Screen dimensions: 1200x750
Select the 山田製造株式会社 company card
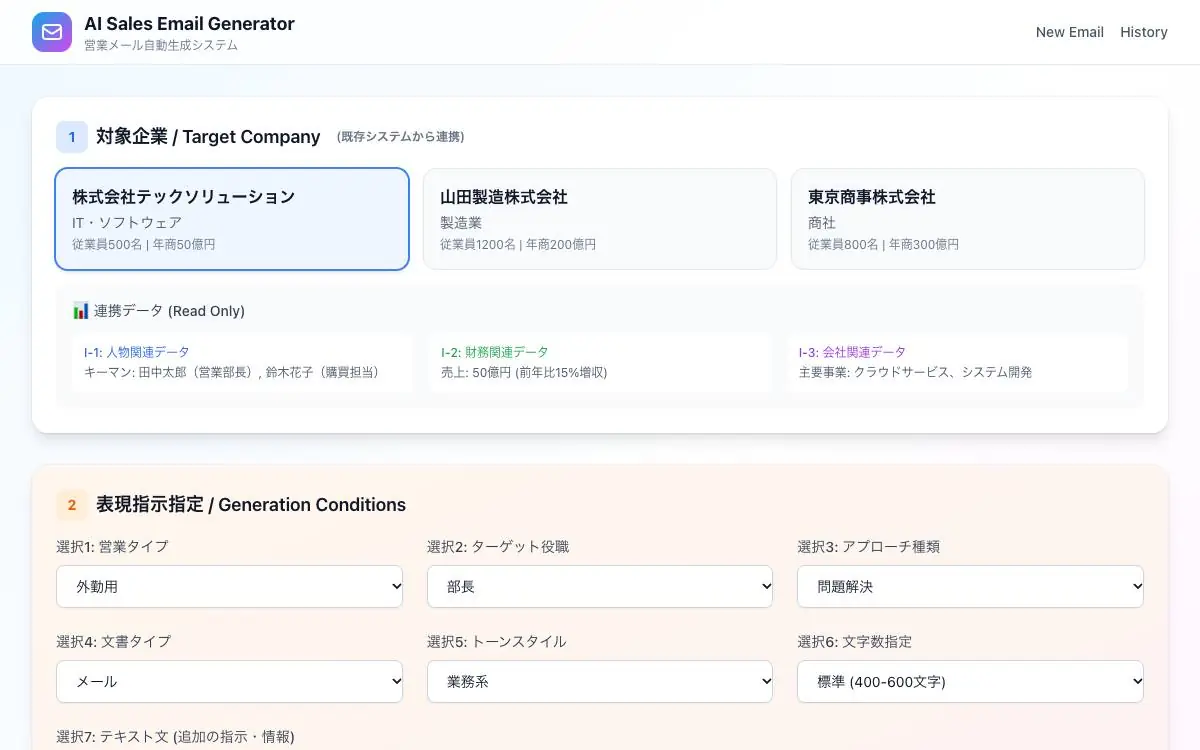tap(600, 219)
